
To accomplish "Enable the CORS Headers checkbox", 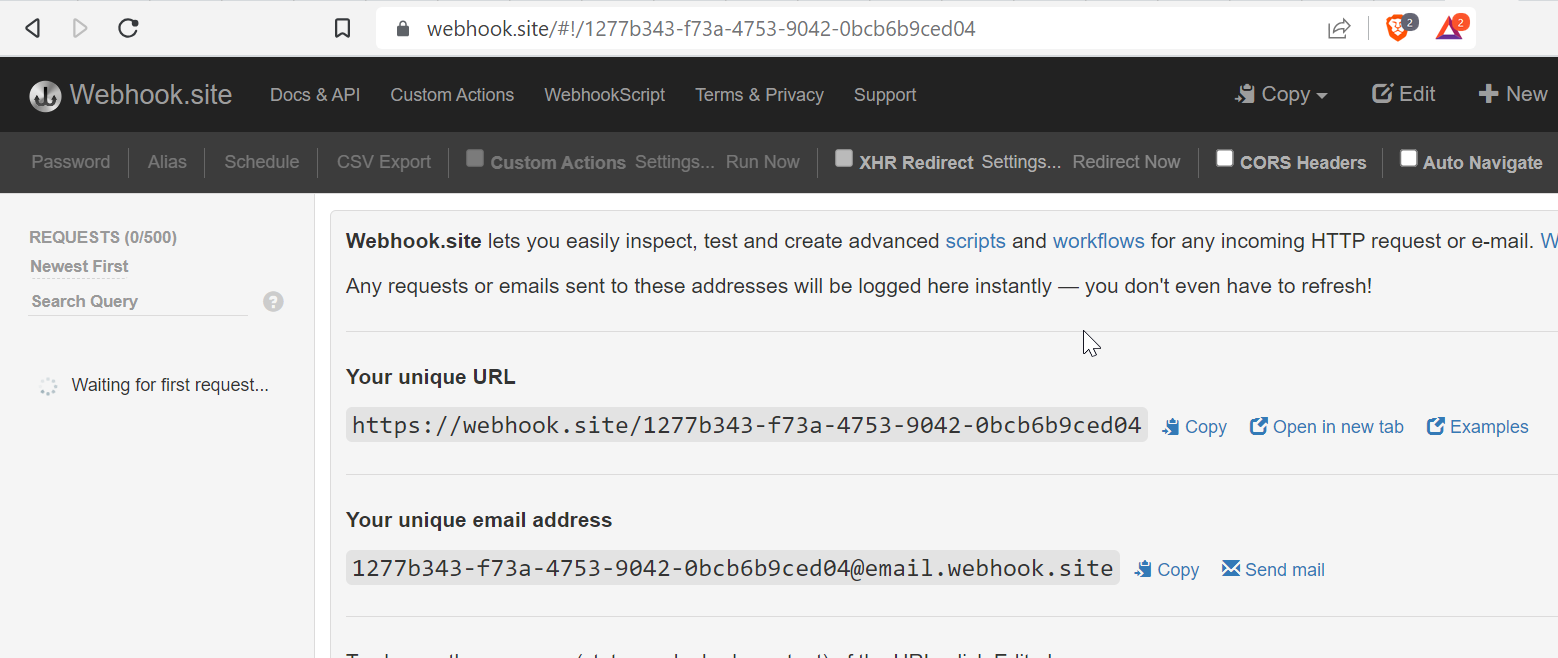I will [1224, 158].
